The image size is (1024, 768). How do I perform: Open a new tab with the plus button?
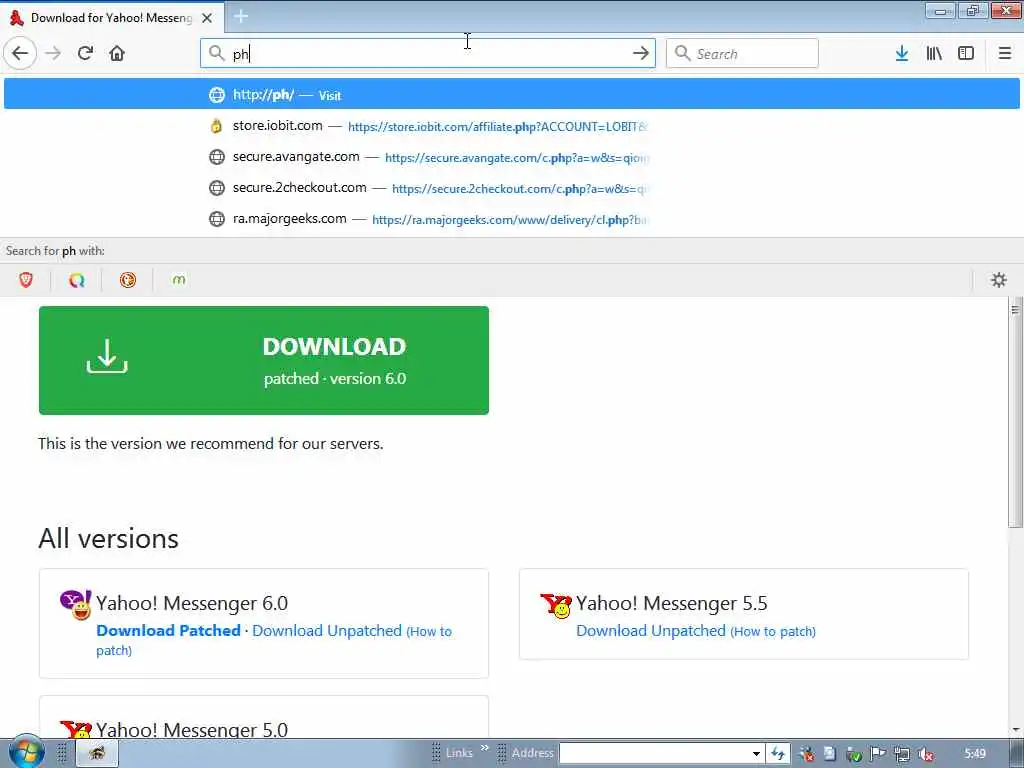tap(241, 16)
